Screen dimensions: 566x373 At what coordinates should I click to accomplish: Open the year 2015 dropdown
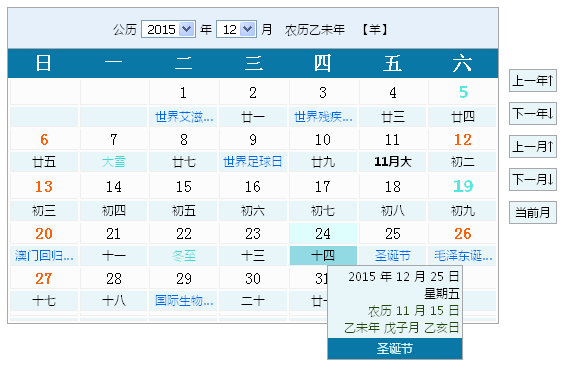168,29
